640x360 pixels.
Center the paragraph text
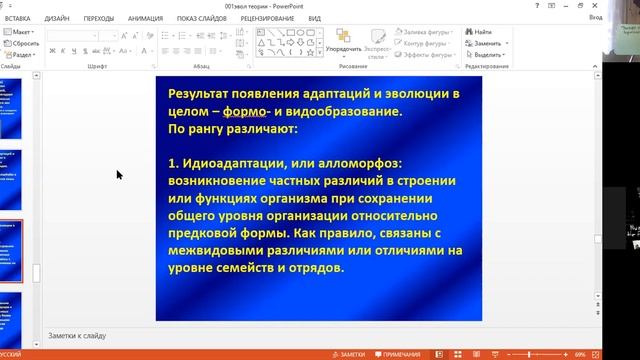point(176,51)
